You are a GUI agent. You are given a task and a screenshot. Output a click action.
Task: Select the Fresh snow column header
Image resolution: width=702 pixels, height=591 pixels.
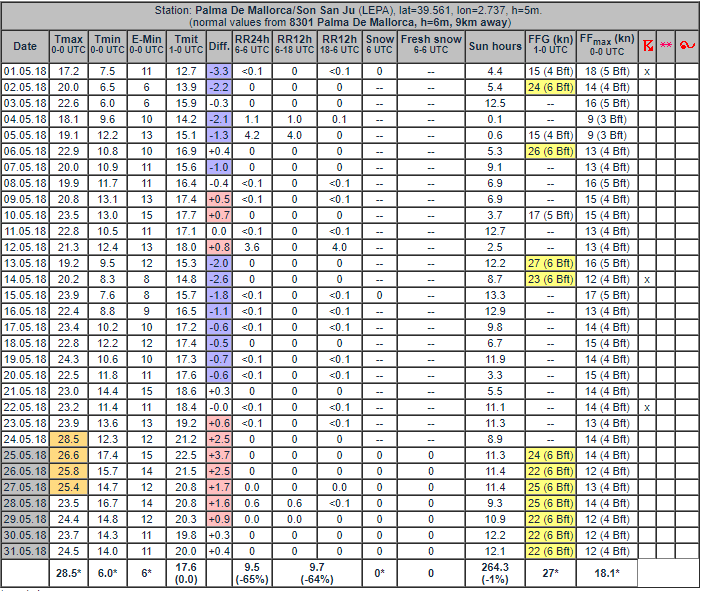pyautogui.click(x=430, y=46)
